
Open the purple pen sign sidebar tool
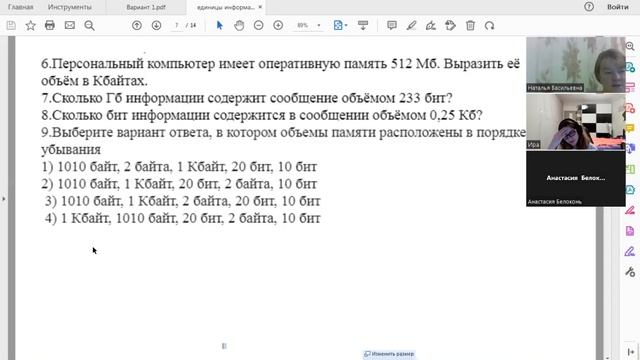tap(630, 251)
